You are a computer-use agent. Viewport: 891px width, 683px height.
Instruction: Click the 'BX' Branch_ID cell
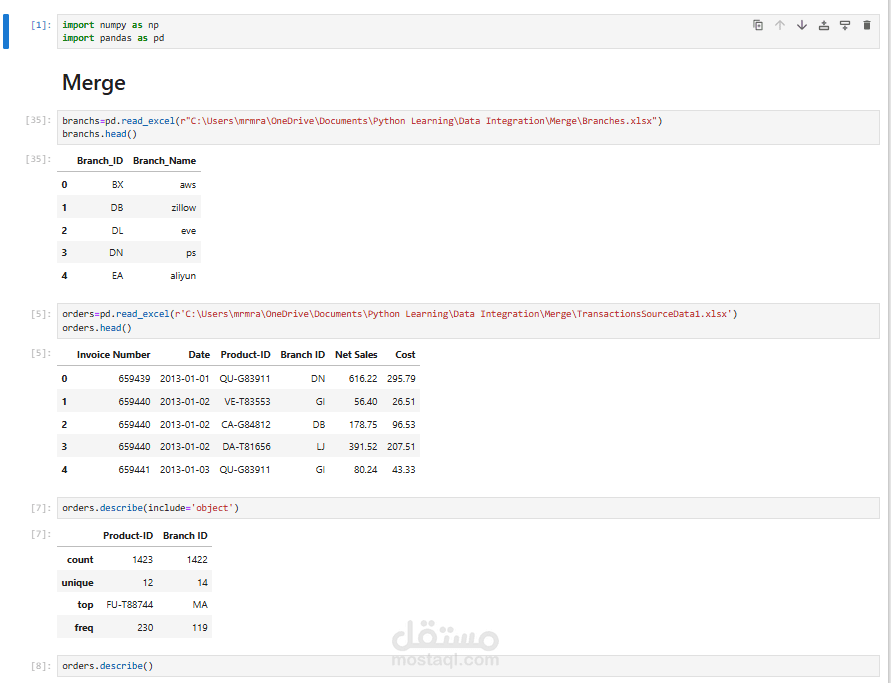[118, 185]
